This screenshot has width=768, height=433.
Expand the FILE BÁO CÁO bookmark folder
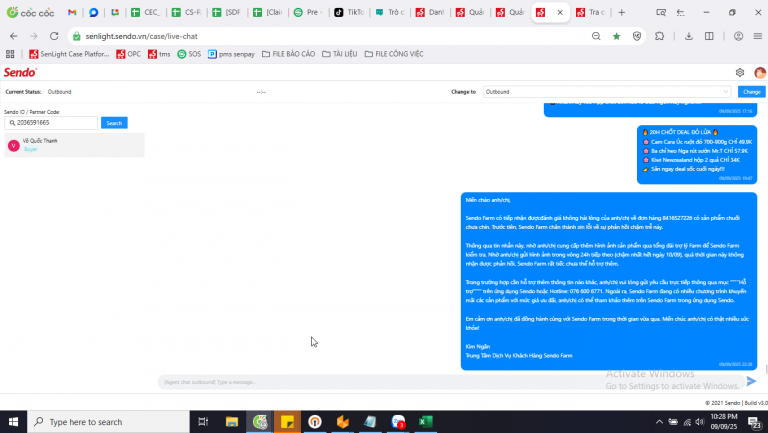pos(288,54)
